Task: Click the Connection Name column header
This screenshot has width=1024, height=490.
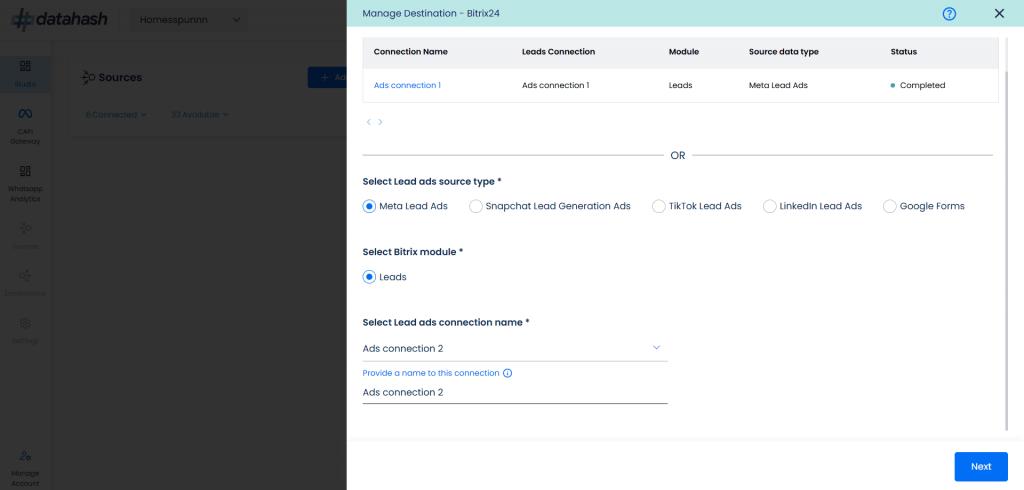Action: tap(411, 52)
